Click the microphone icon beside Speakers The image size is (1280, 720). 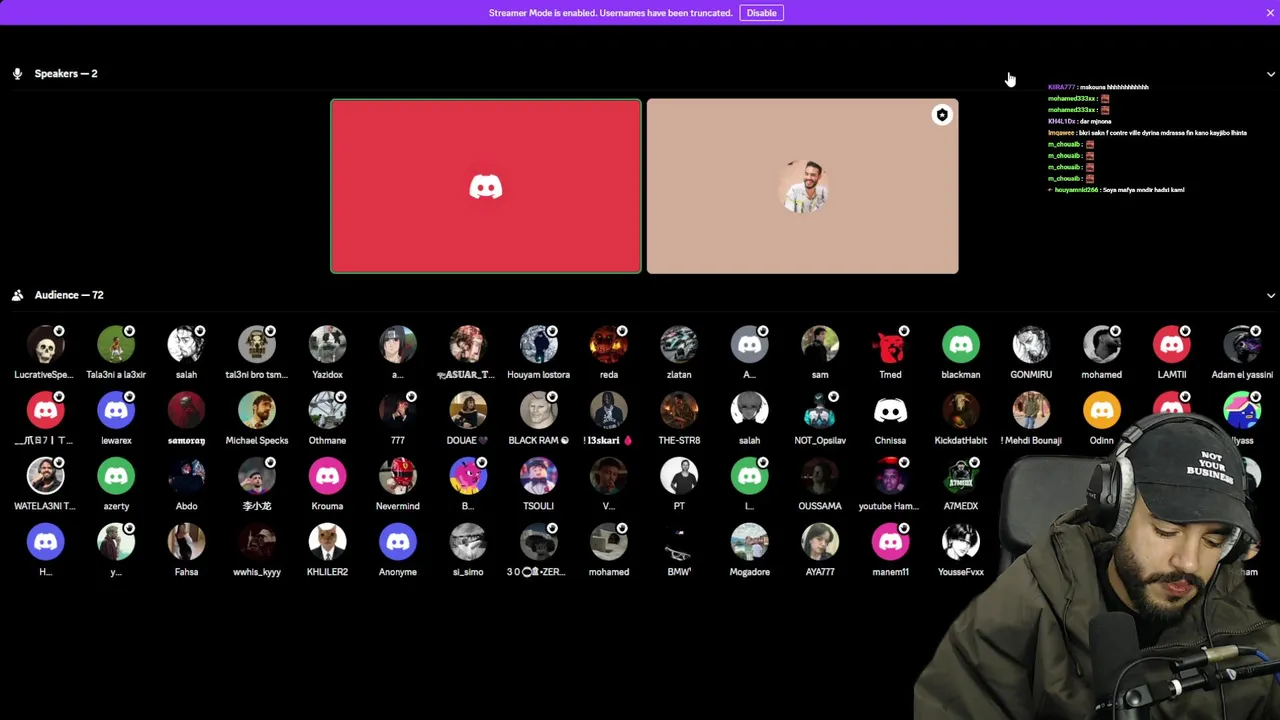coord(17,74)
